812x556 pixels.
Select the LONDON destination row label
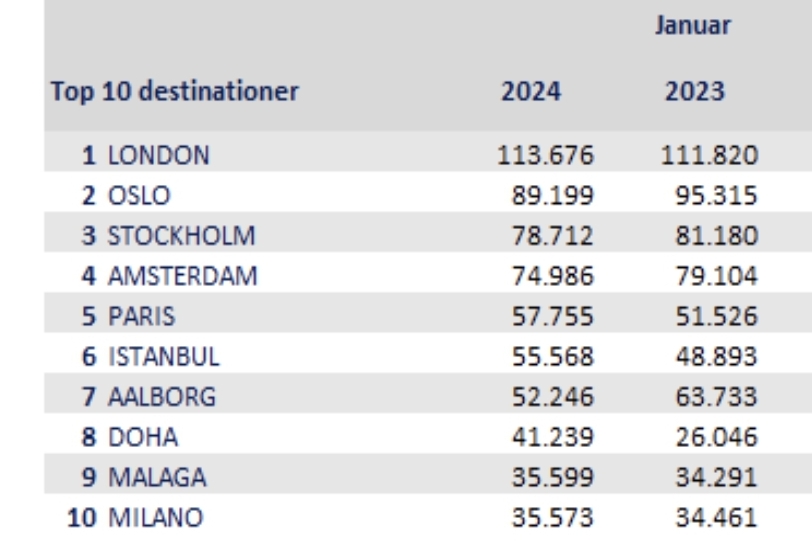click(x=158, y=155)
